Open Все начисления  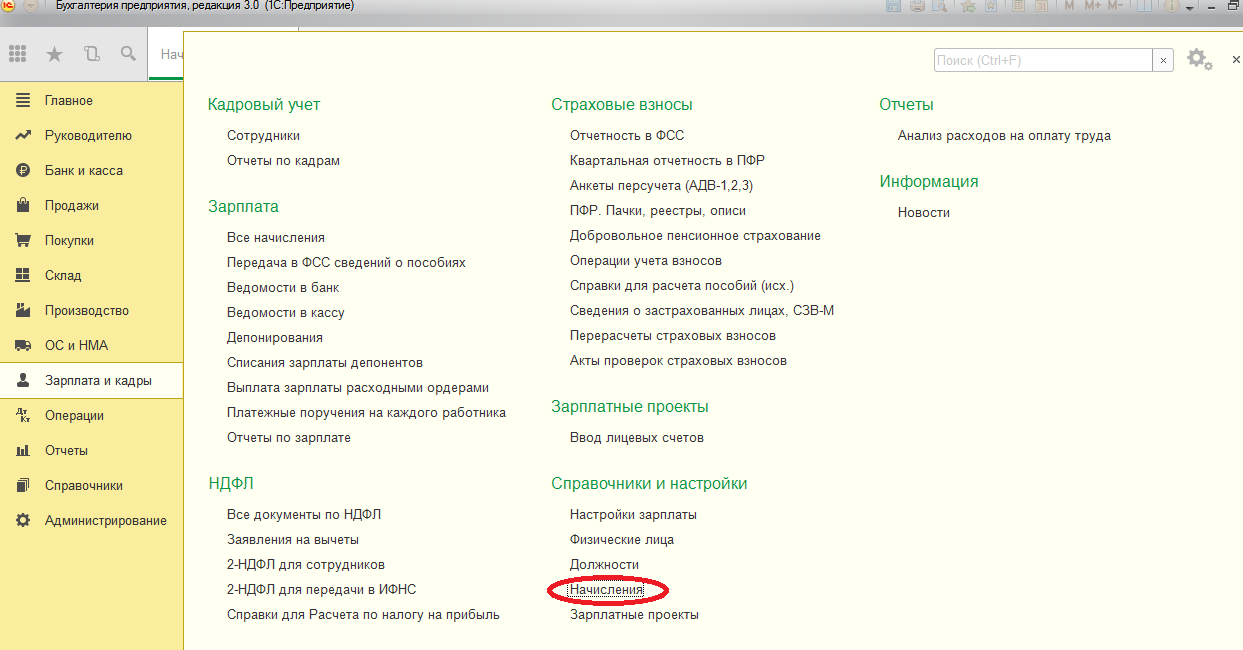[276, 238]
